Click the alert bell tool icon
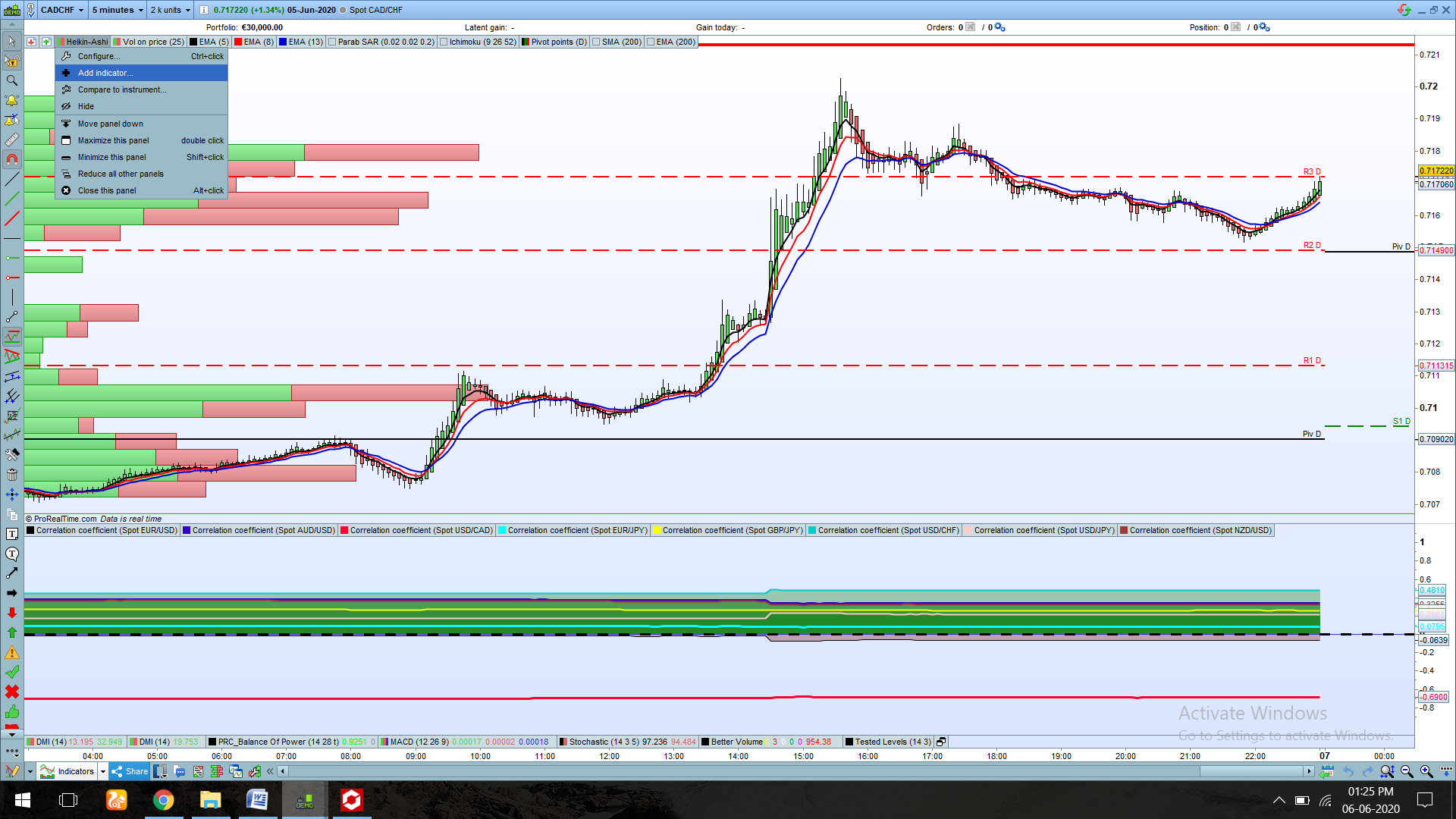This screenshot has width=1456, height=819. pyautogui.click(x=11, y=100)
